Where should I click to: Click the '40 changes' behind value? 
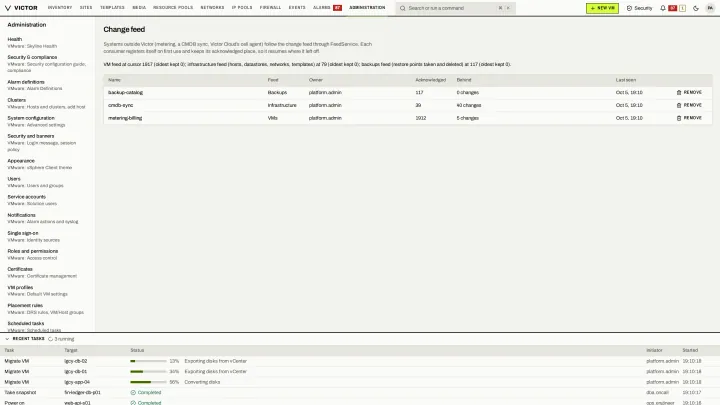tap(469, 105)
